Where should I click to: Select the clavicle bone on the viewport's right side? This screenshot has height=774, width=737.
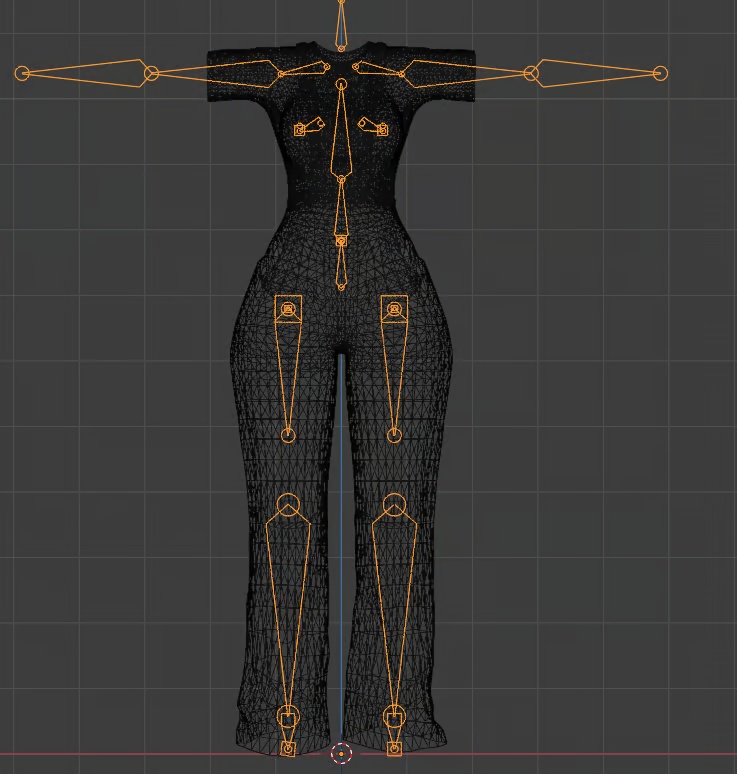click(x=379, y=70)
